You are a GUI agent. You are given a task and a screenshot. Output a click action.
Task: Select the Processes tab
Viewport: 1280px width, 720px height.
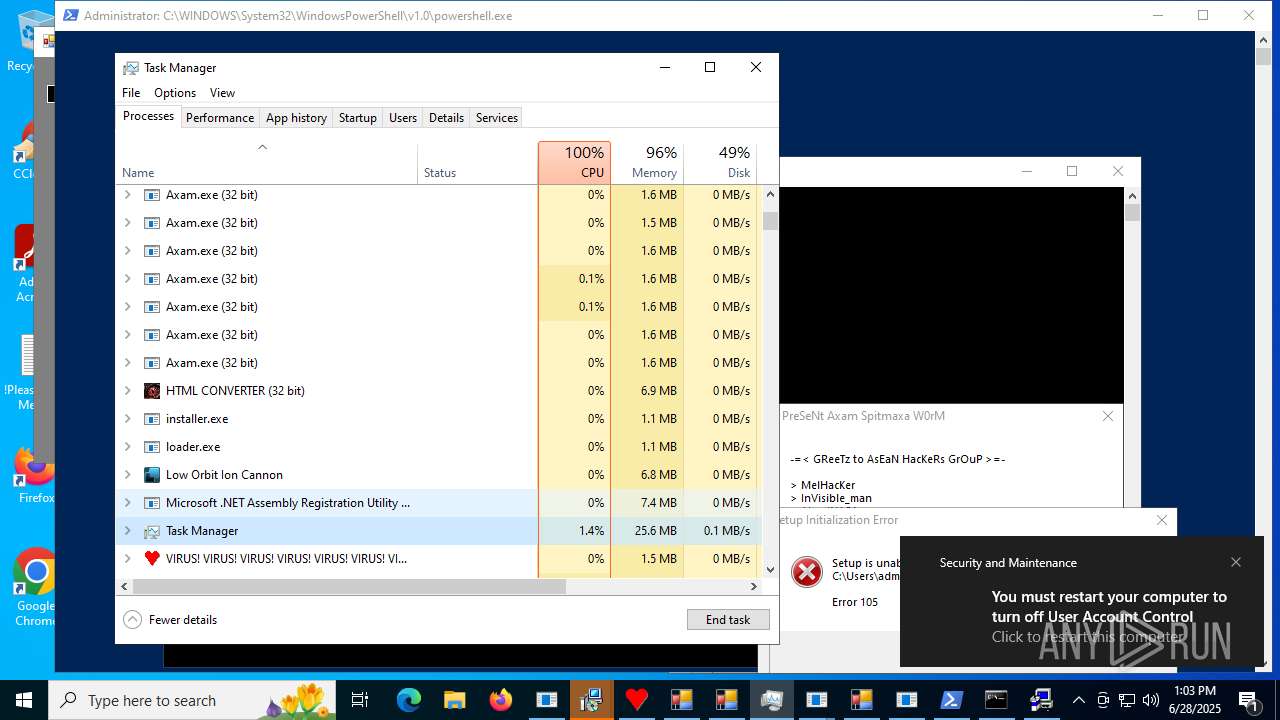tap(148, 117)
